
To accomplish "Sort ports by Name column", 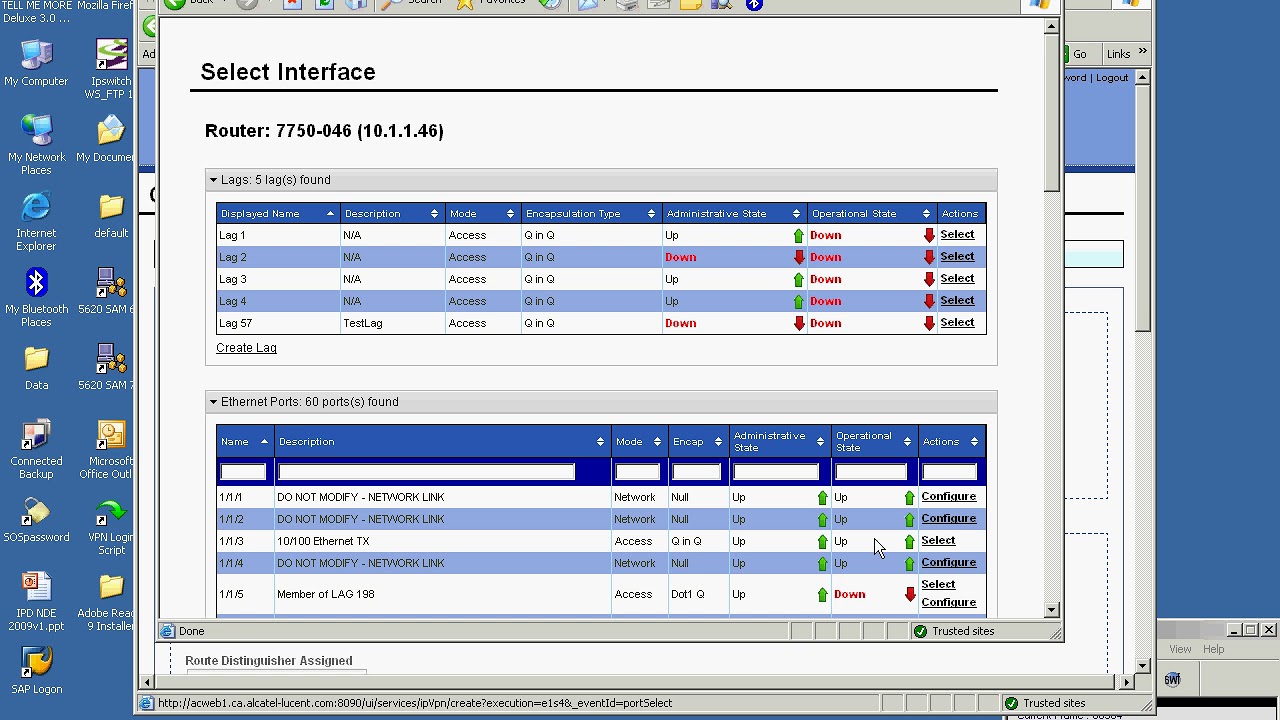I will [x=244, y=442].
